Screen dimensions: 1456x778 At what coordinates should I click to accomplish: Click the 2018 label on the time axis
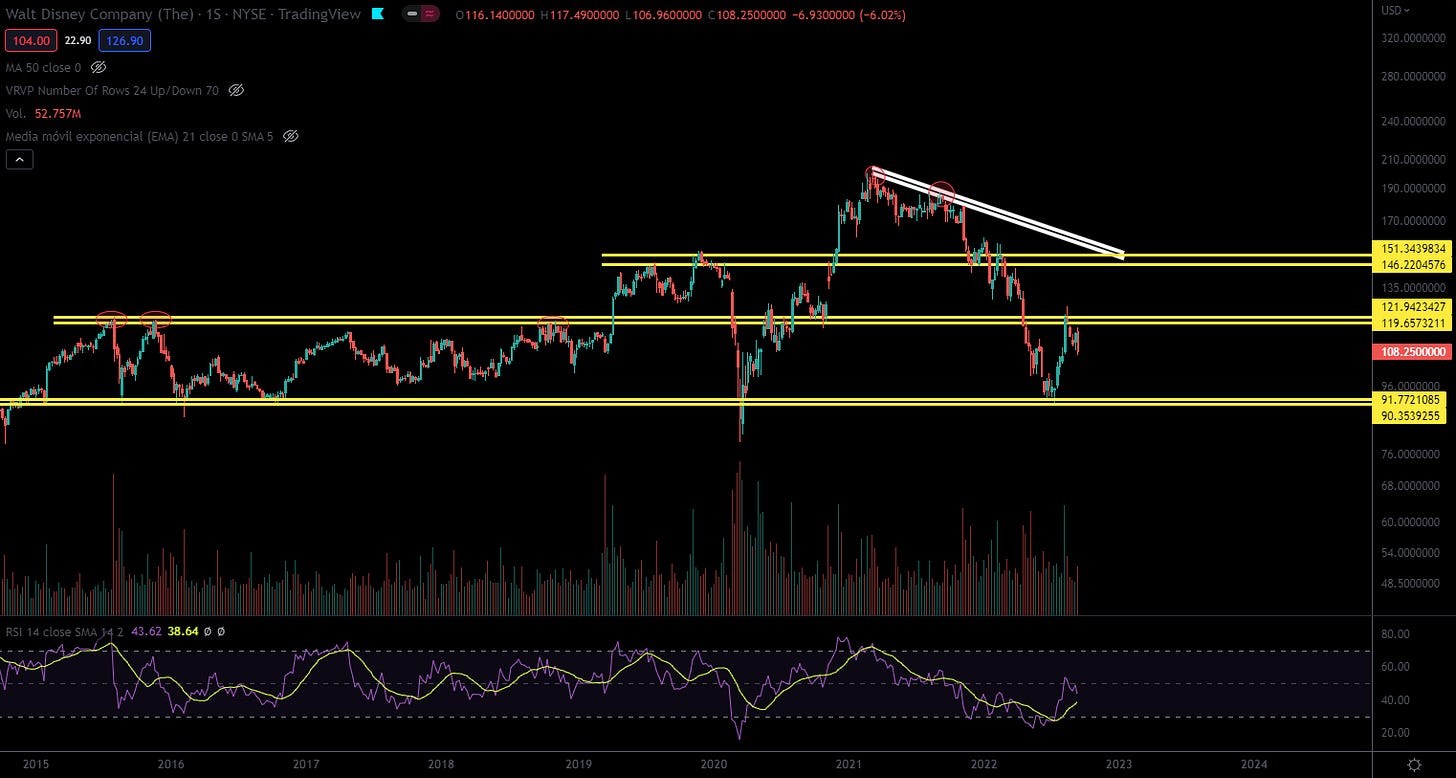pos(441,764)
